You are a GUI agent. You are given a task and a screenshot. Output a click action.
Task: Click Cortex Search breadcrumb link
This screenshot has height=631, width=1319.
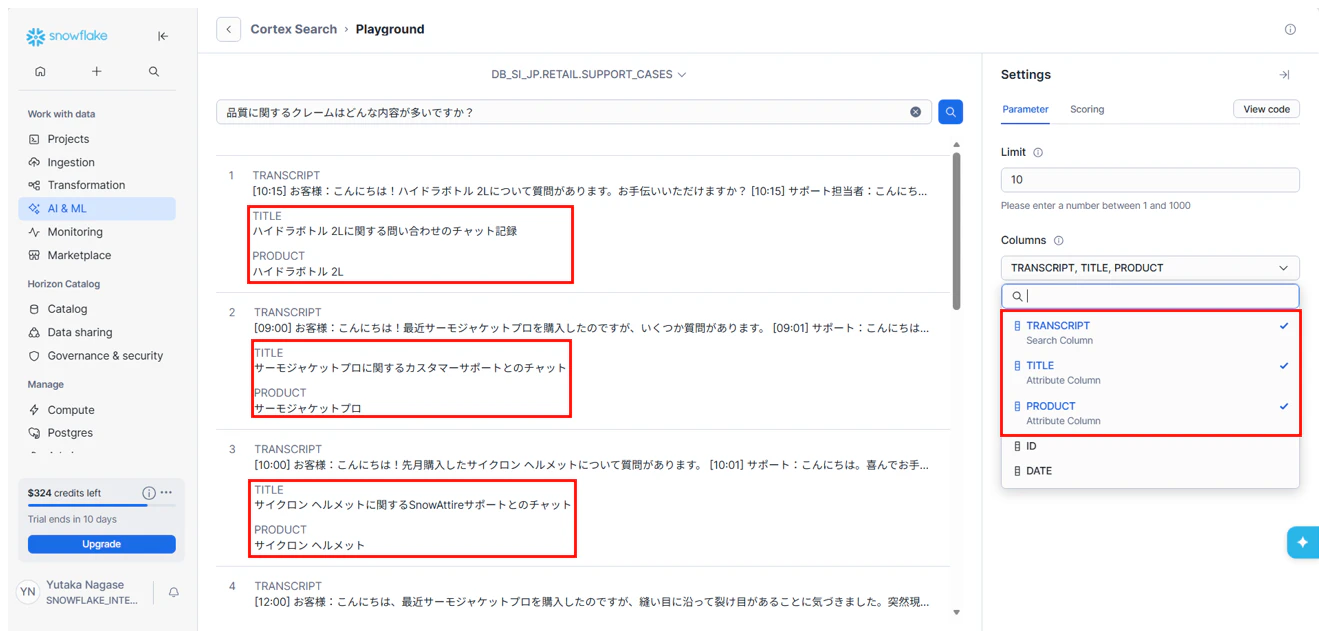[294, 29]
